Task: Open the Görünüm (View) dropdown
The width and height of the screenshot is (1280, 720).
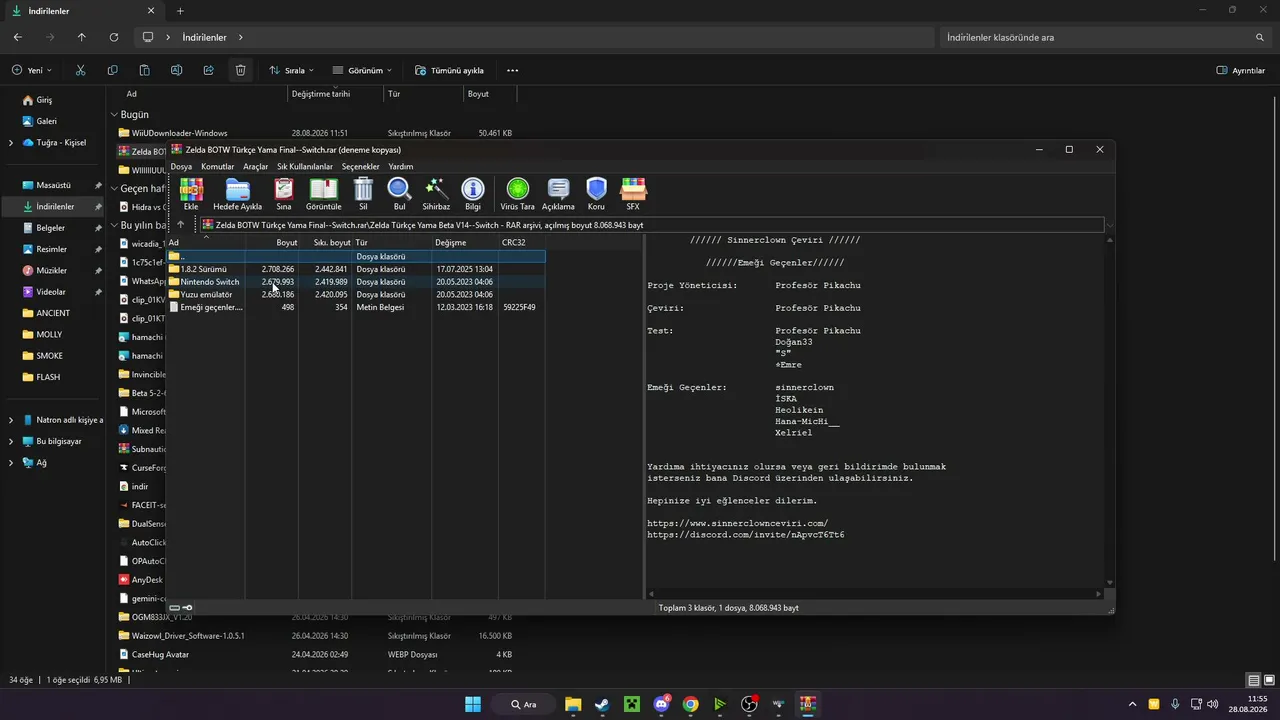Action: click(x=362, y=70)
